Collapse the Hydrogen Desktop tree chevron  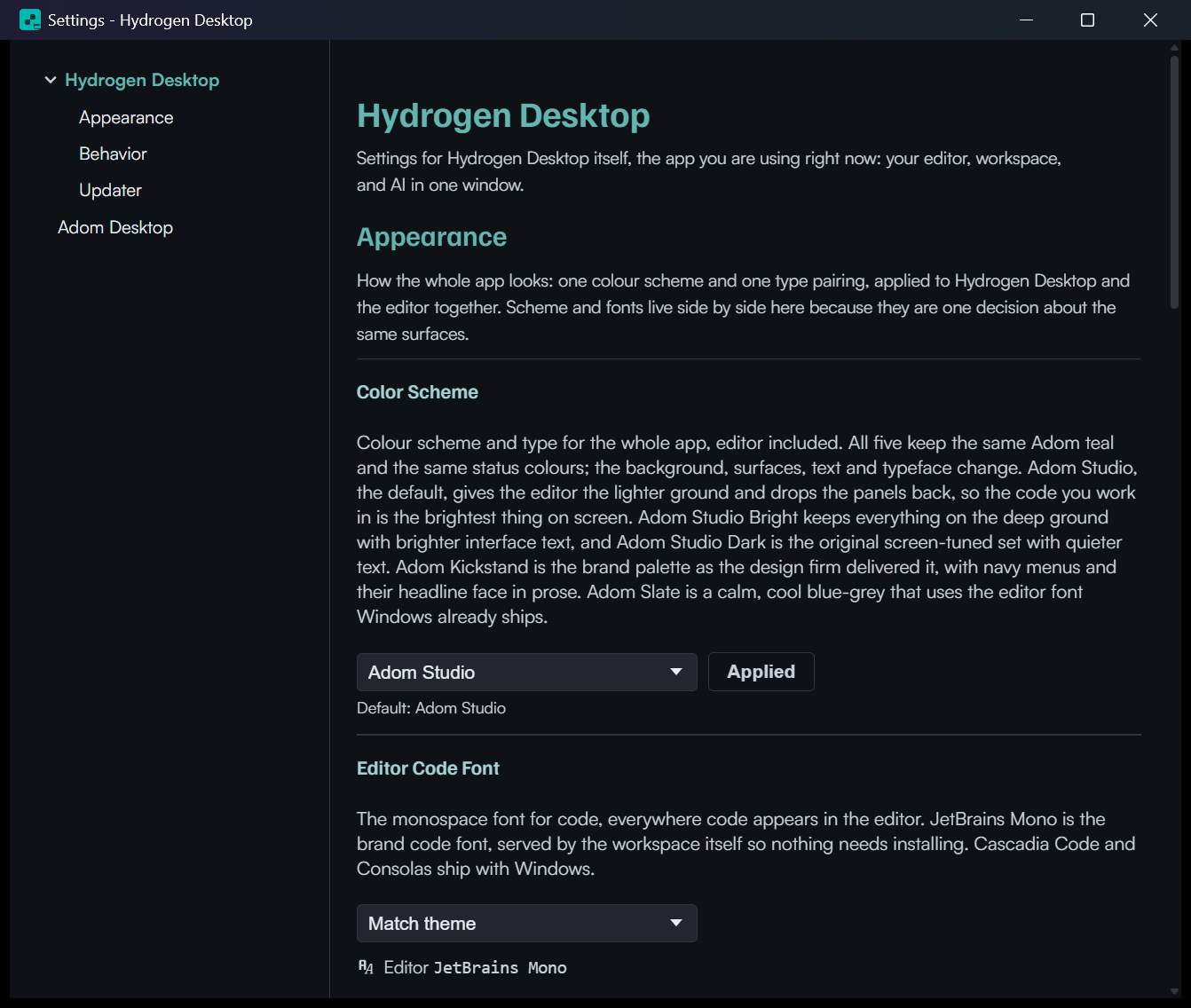click(x=51, y=80)
